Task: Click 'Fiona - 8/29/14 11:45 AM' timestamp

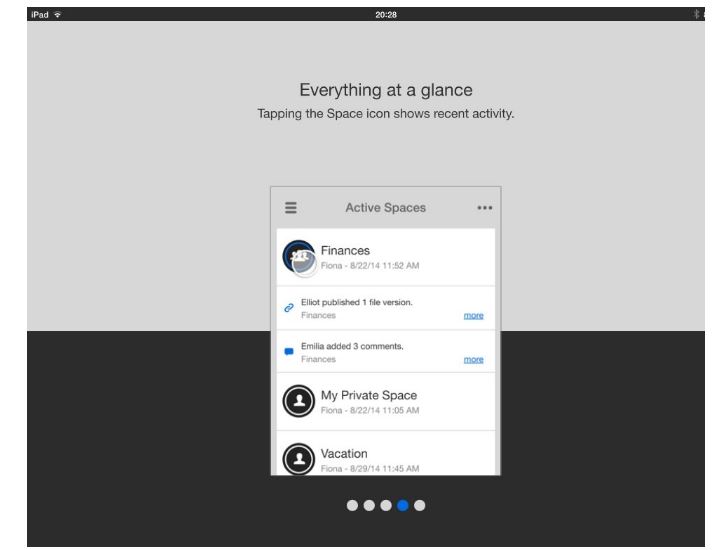Action: tap(370, 469)
